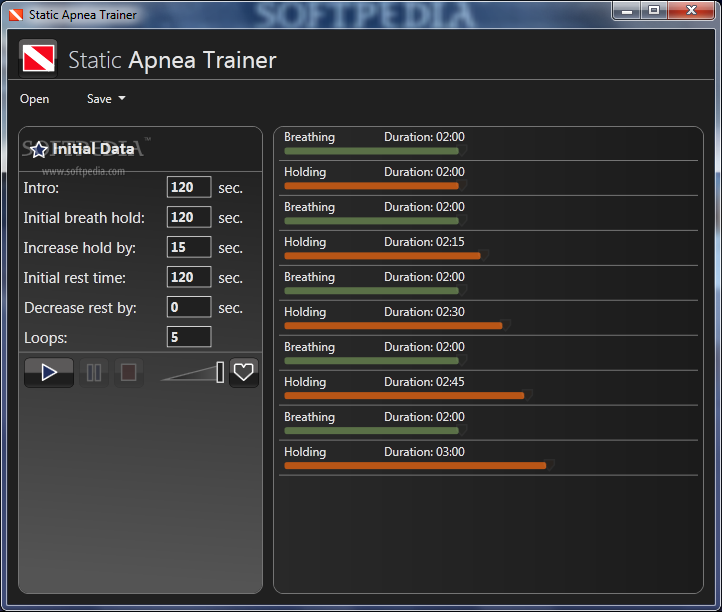722x612 pixels.
Task: Click the Decrease rest by input field
Action: point(189,307)
